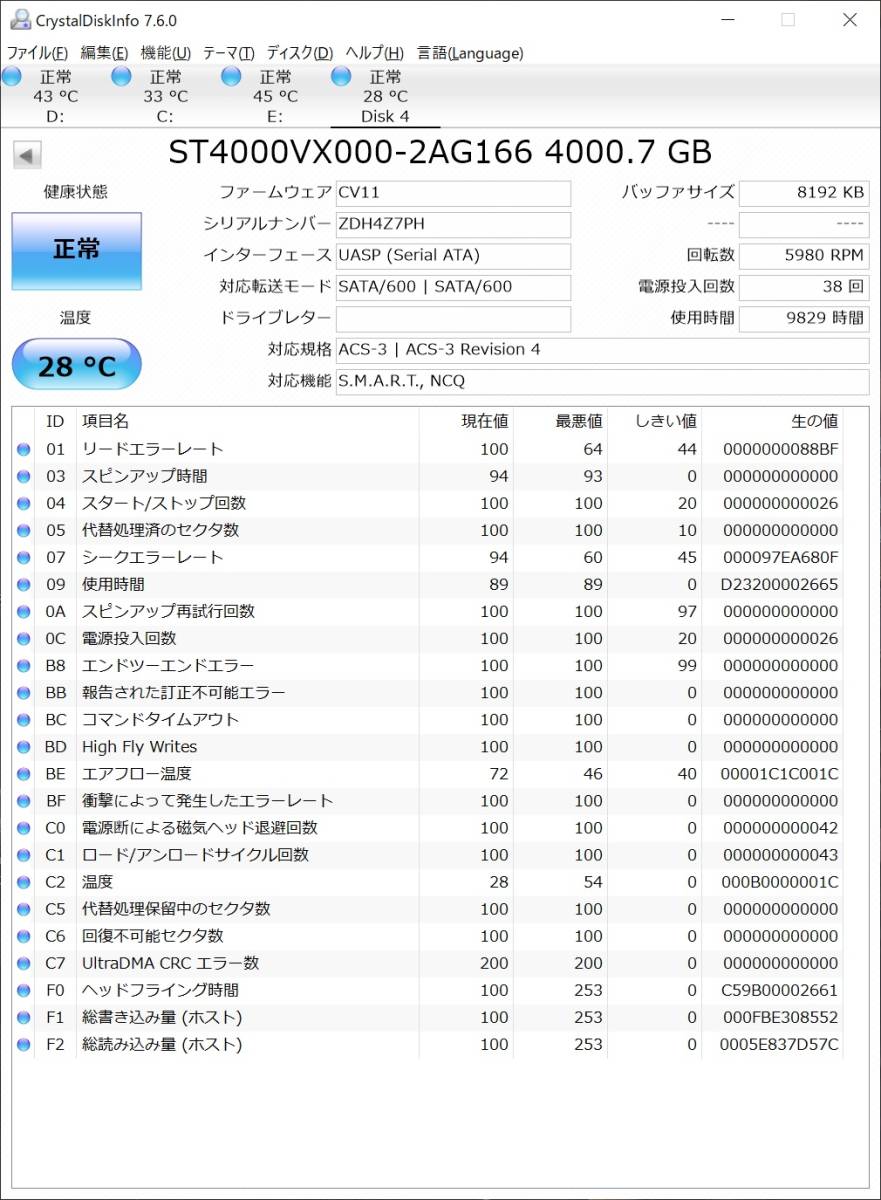The width and height of the screenshot is (881, 1200).
Task: Click the power on hours field 9829 時間
Action: 804,319
